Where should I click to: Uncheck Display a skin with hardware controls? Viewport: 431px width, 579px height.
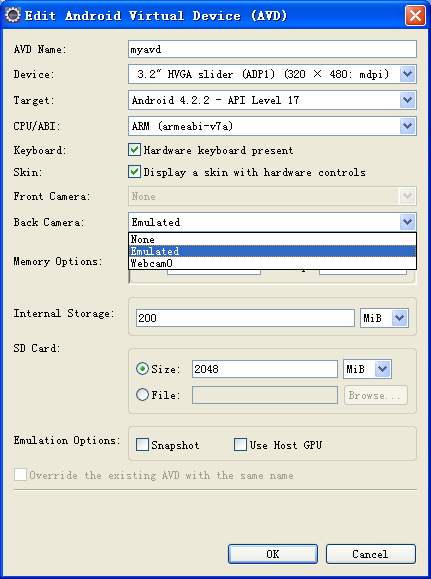[x=134, y=172]
